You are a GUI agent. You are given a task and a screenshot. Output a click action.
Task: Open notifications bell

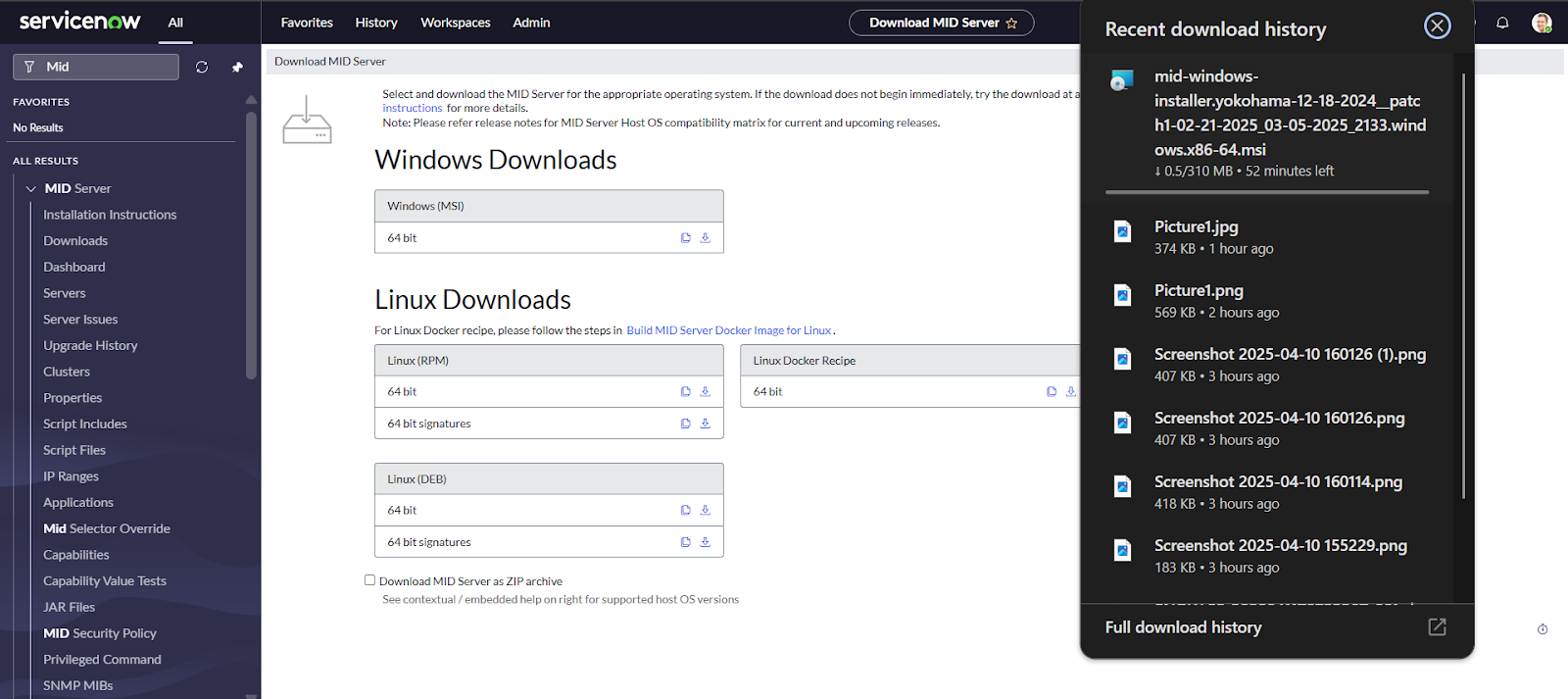(1501, 23)
